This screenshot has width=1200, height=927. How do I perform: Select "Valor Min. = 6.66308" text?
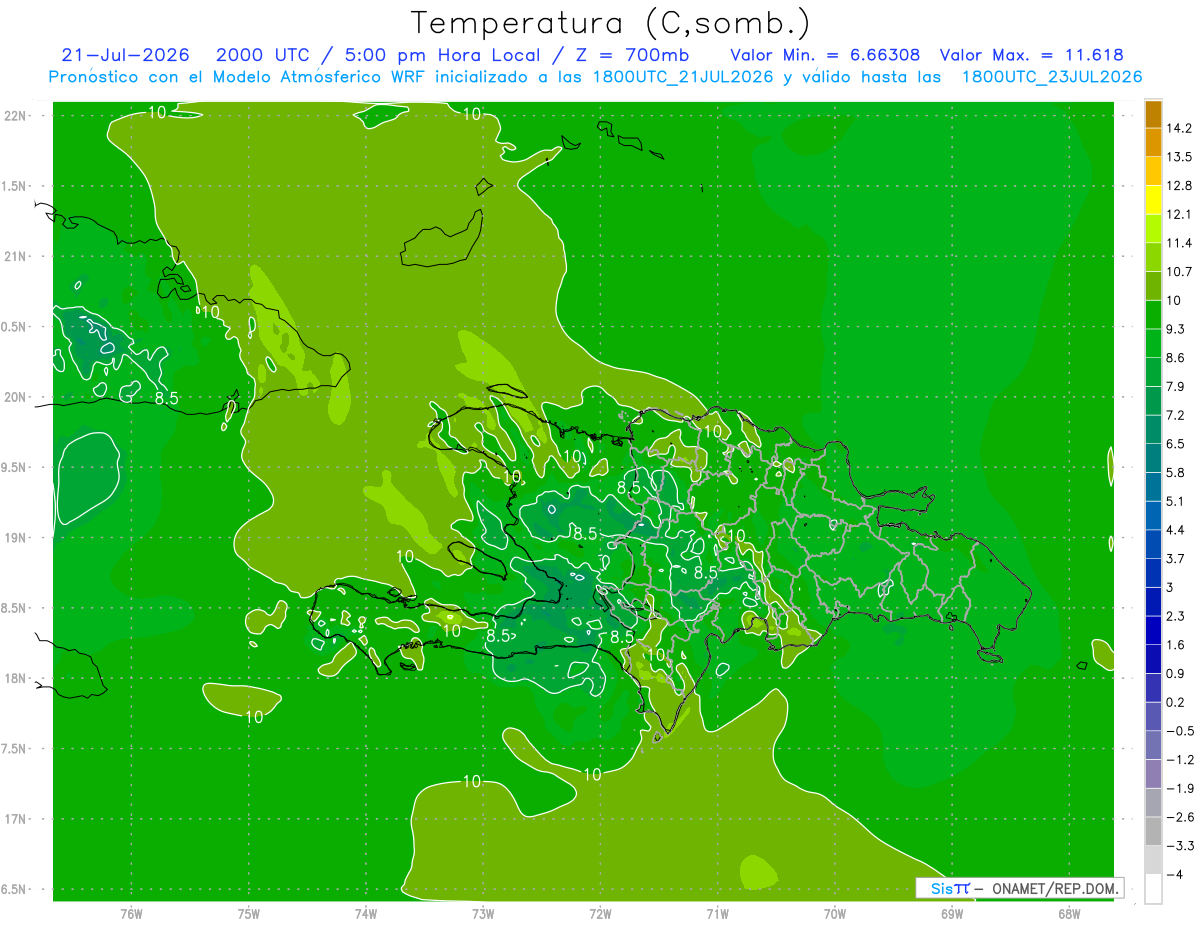click(825, 55)
